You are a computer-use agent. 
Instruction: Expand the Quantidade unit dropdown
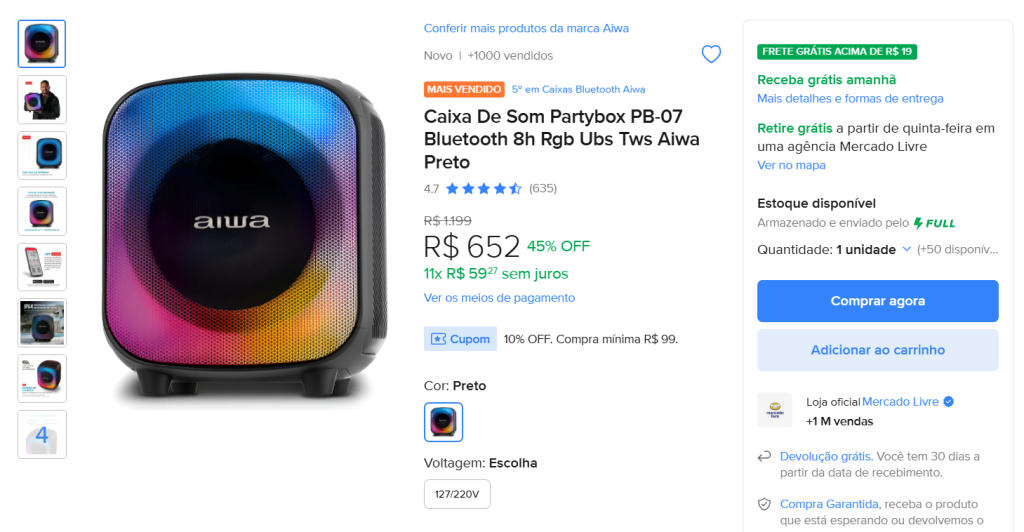(907, 249)
